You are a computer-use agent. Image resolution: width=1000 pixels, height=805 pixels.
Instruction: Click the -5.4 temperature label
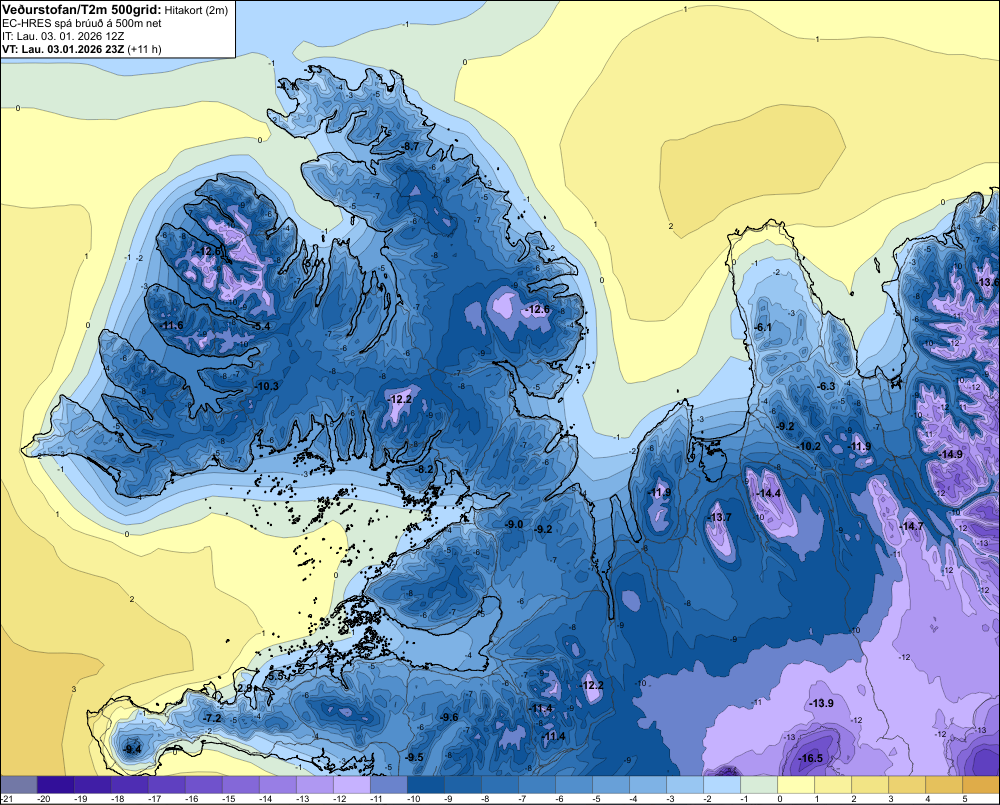click(x=262, y=326)
